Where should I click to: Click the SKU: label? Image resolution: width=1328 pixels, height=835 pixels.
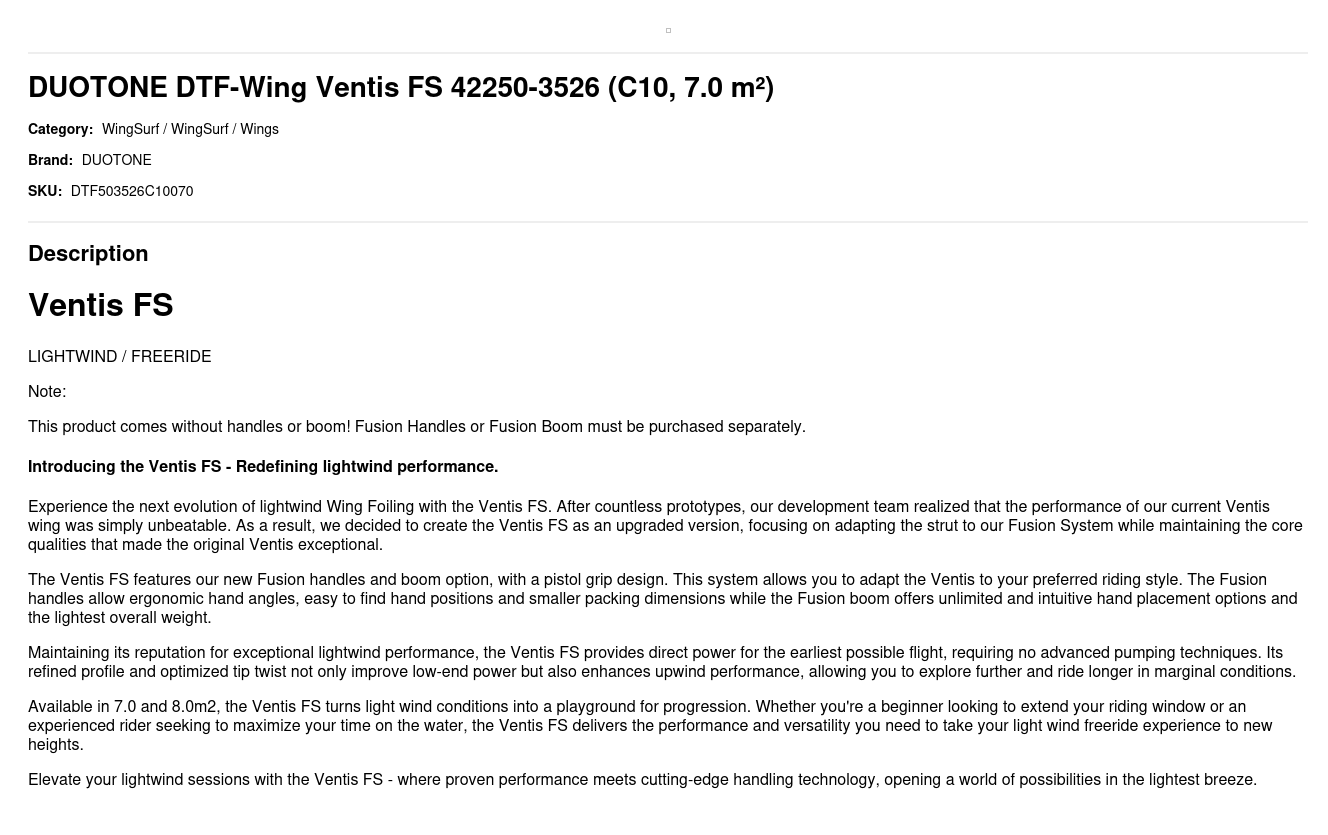pyautogui.click(x=45, y=192)
